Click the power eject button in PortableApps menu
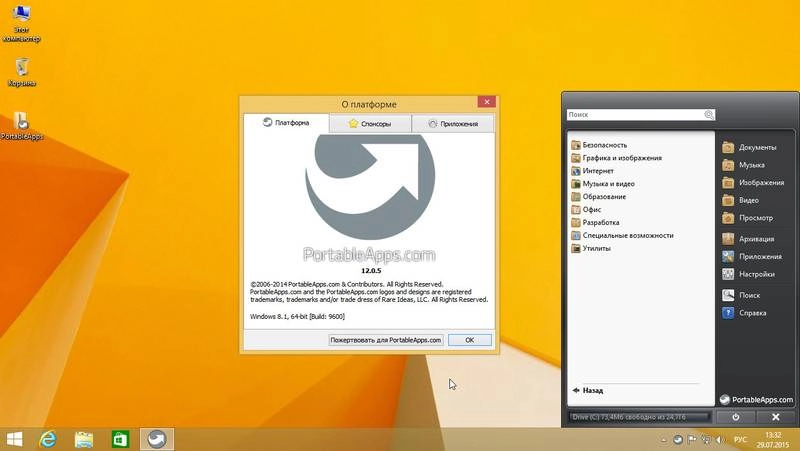 click(x=736, y=417)
